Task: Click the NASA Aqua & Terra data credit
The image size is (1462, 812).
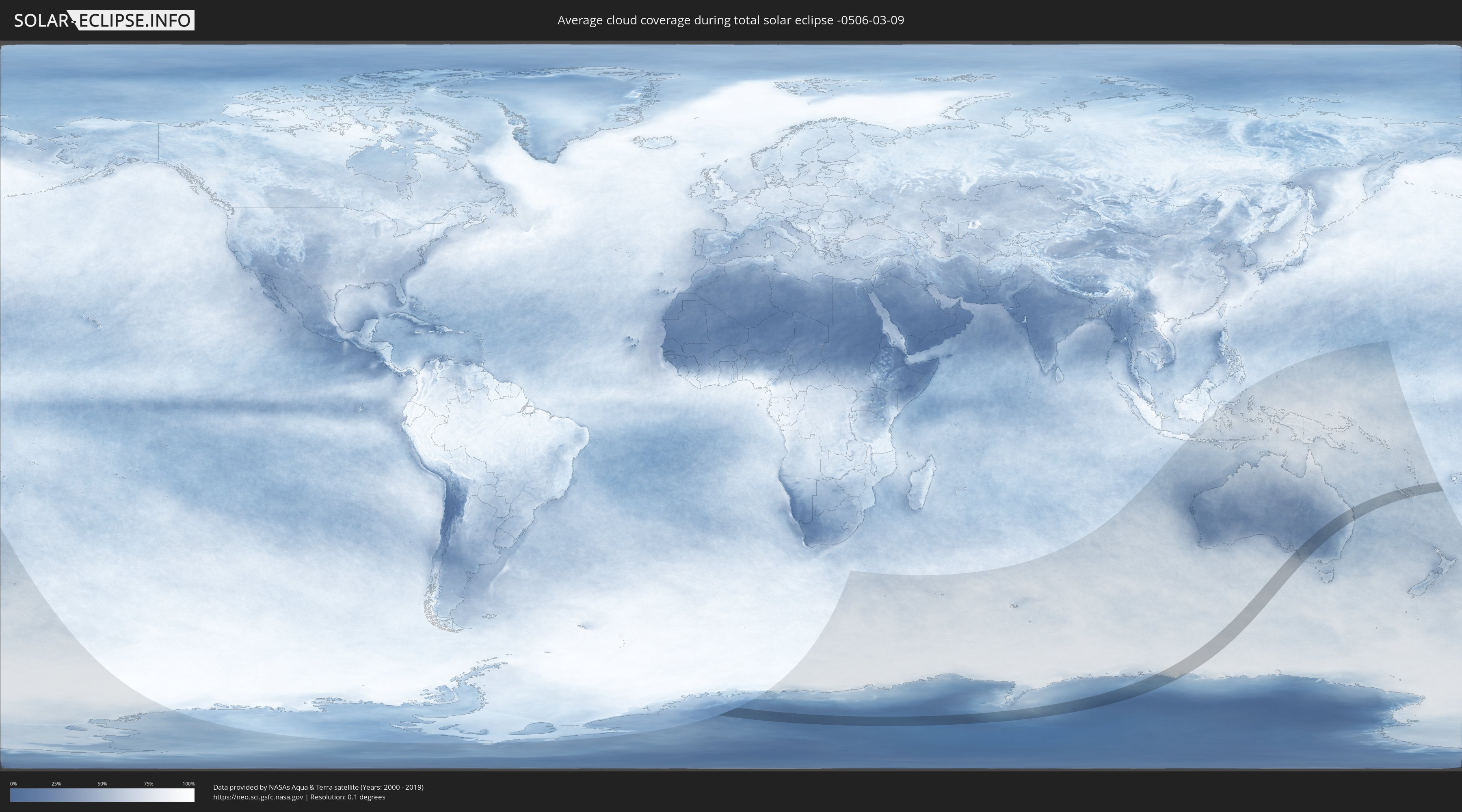Action: [x=318, y=787]
